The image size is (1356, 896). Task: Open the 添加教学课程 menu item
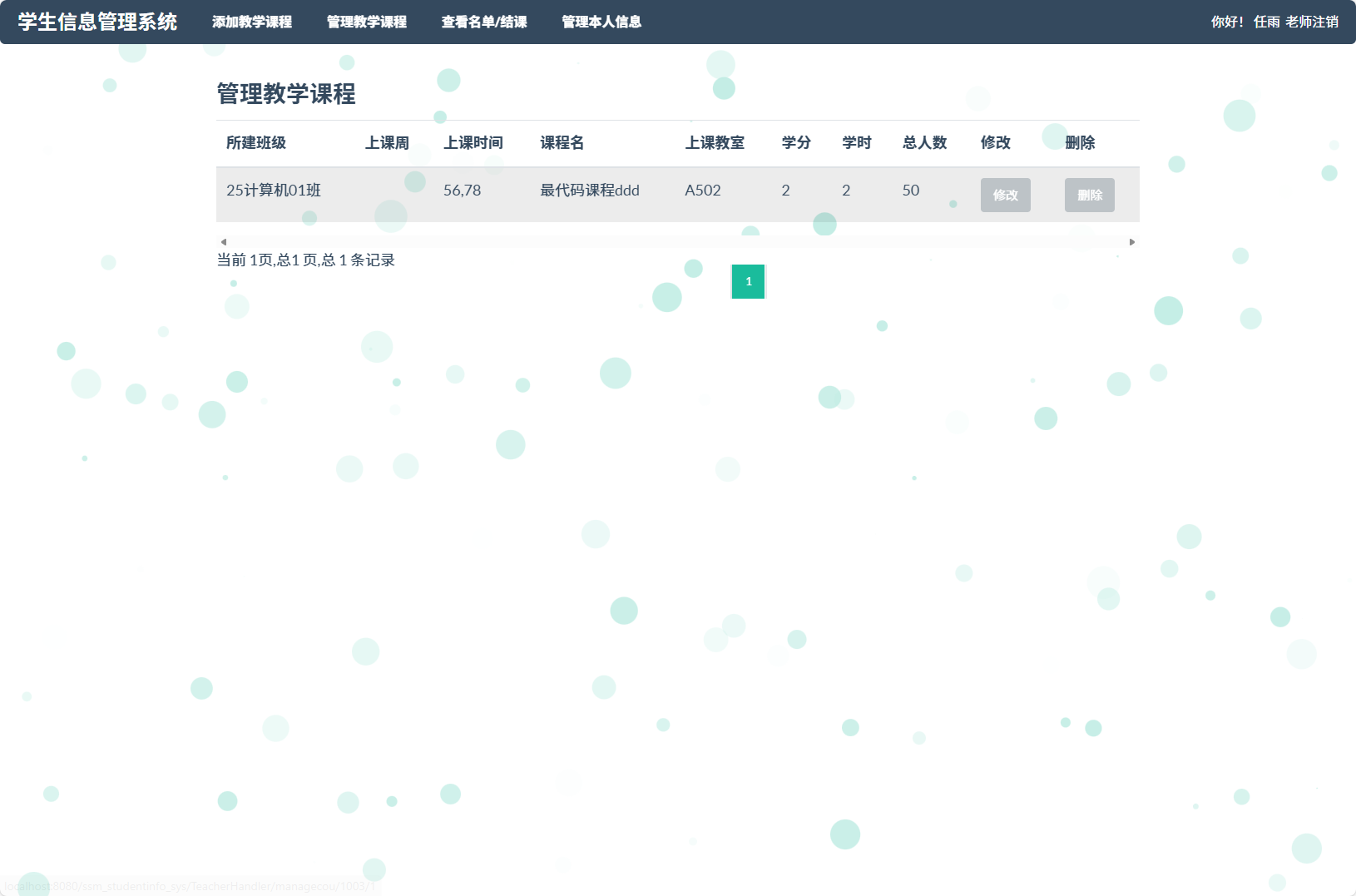pyautogui.click(x=252, y=22)
